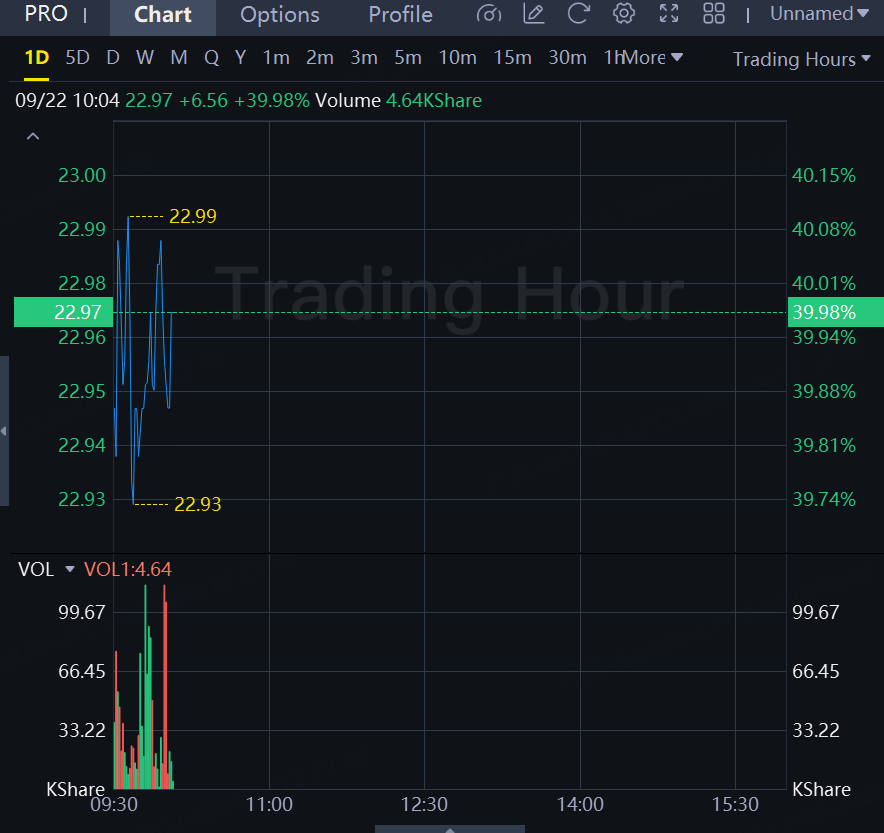The image size is (884, 833).
Task: Select the 2m interval
Action: 320,57
